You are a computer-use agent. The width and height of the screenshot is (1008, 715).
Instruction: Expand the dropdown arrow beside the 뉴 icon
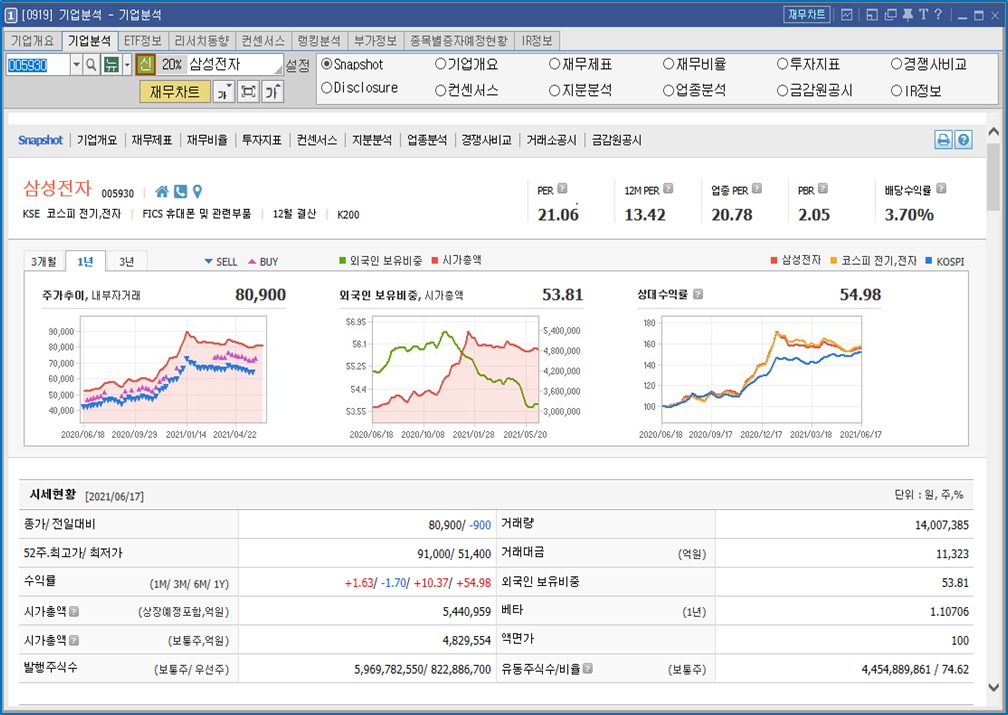pos(127,64)
